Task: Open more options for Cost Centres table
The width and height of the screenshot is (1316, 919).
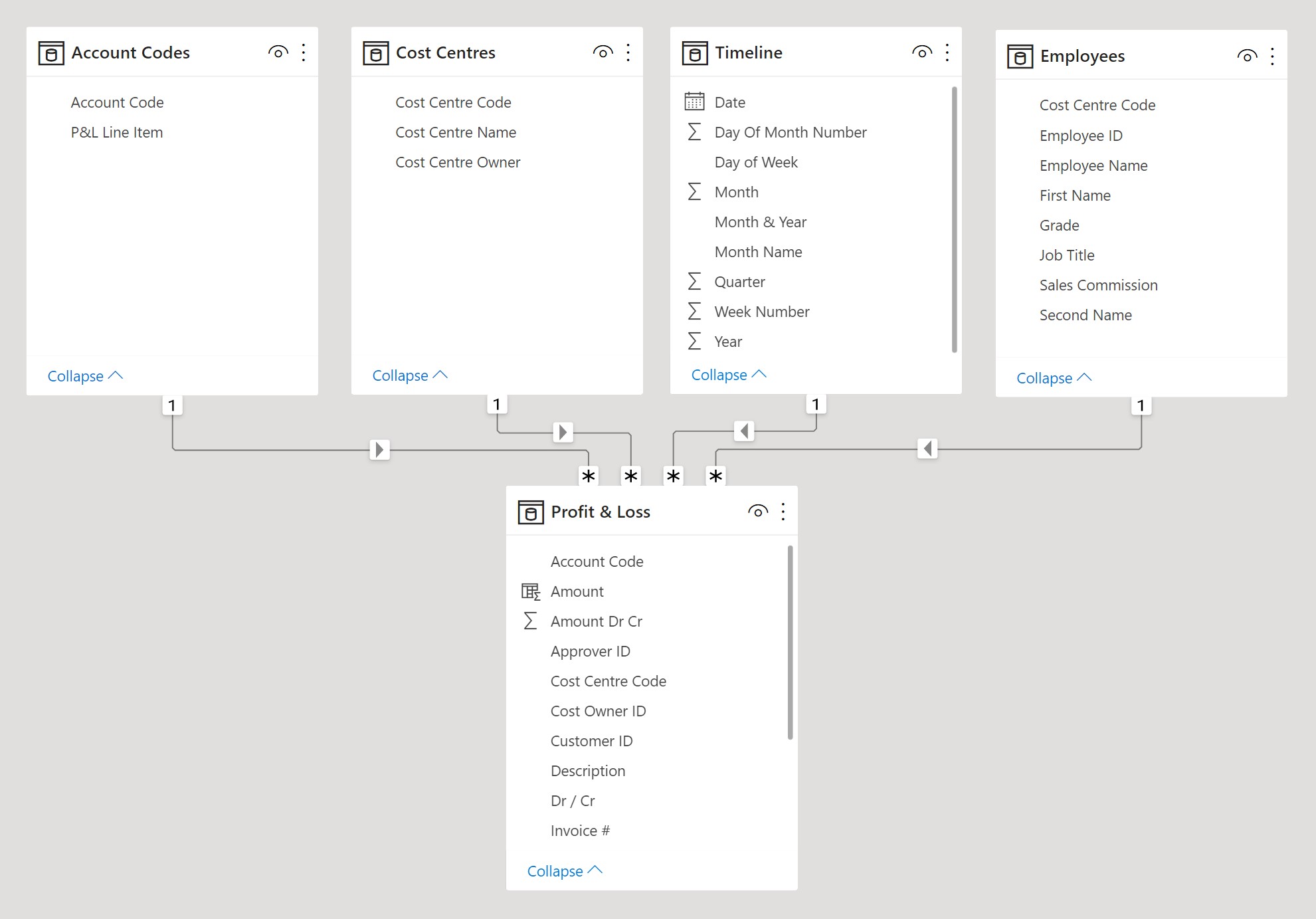Action: click(628, 52)
